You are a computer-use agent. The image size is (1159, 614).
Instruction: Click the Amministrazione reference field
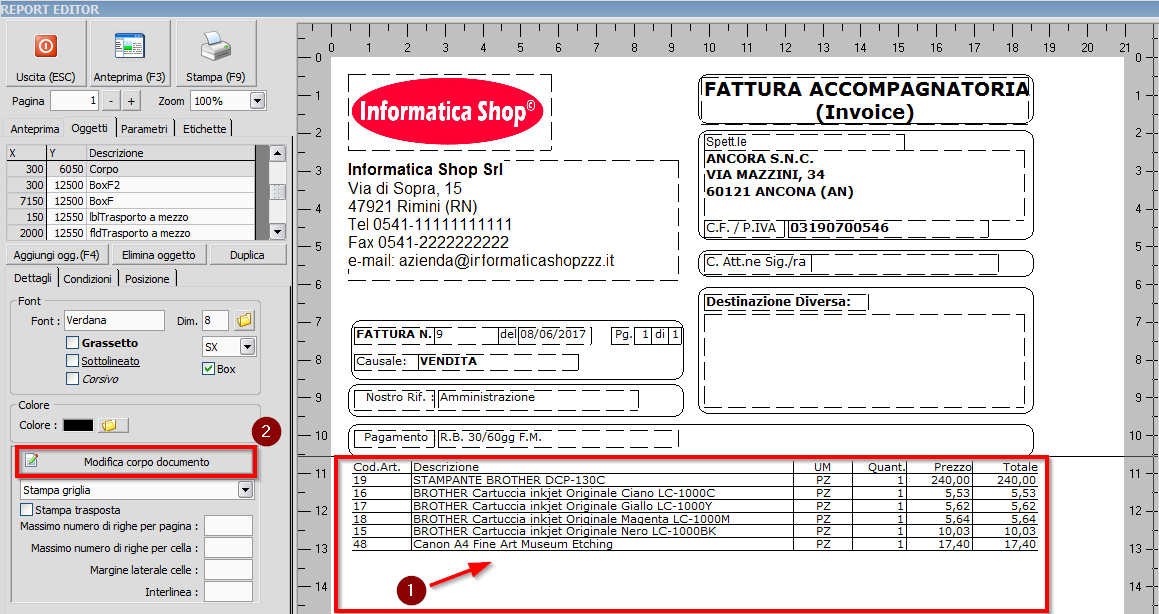[487, 398]
